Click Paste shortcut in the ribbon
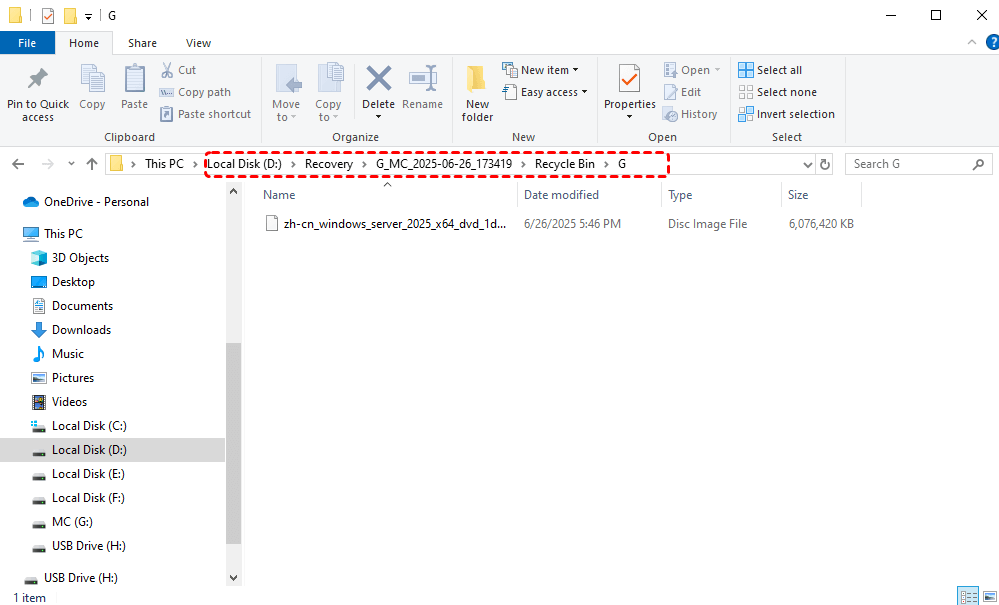999x605 pixels. (205, 114)
